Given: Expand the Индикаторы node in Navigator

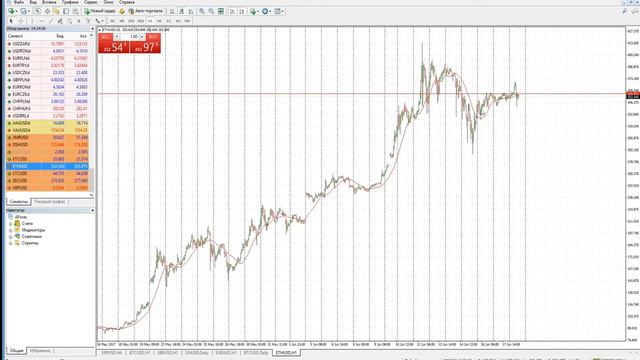Looking at the screenshot, I should point(11,230).
